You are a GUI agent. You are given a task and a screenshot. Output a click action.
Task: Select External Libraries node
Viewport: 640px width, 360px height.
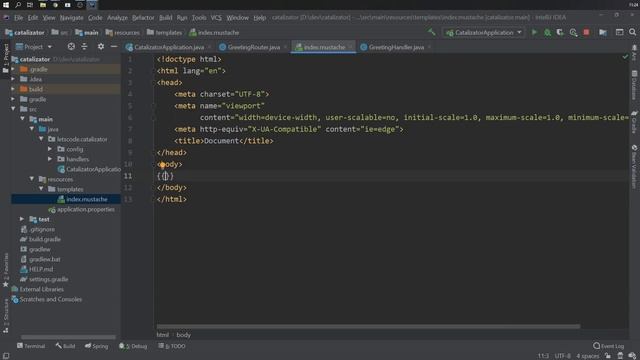tap(41, 289)
